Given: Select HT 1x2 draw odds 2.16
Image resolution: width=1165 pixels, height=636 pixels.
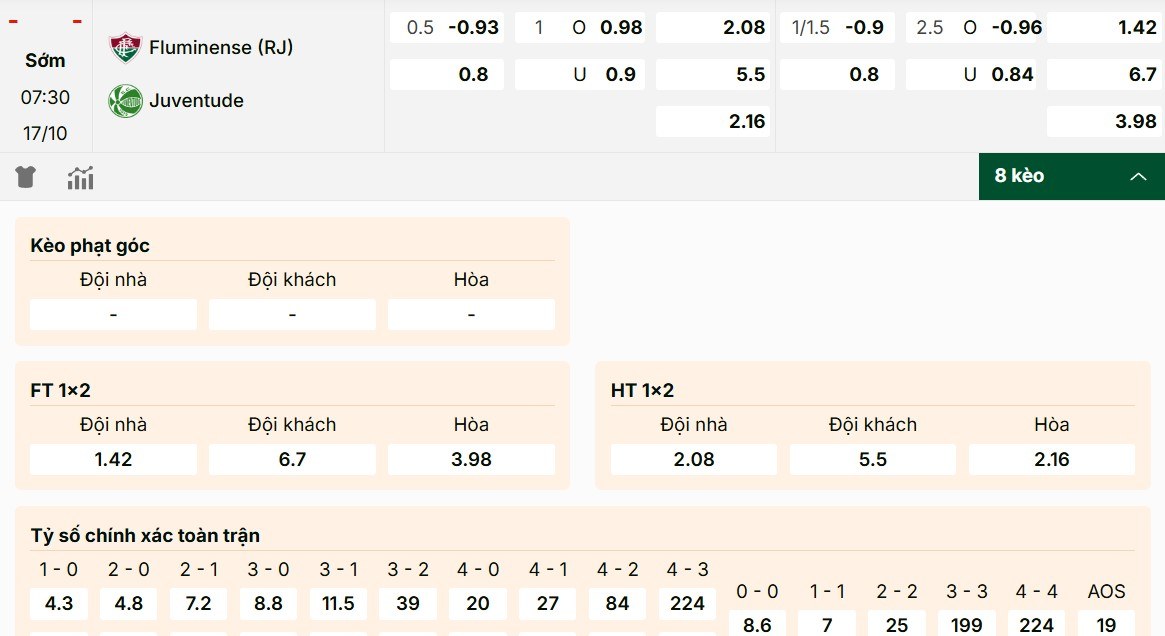Looking at the screenshot, I should (x=1051, y=459).
